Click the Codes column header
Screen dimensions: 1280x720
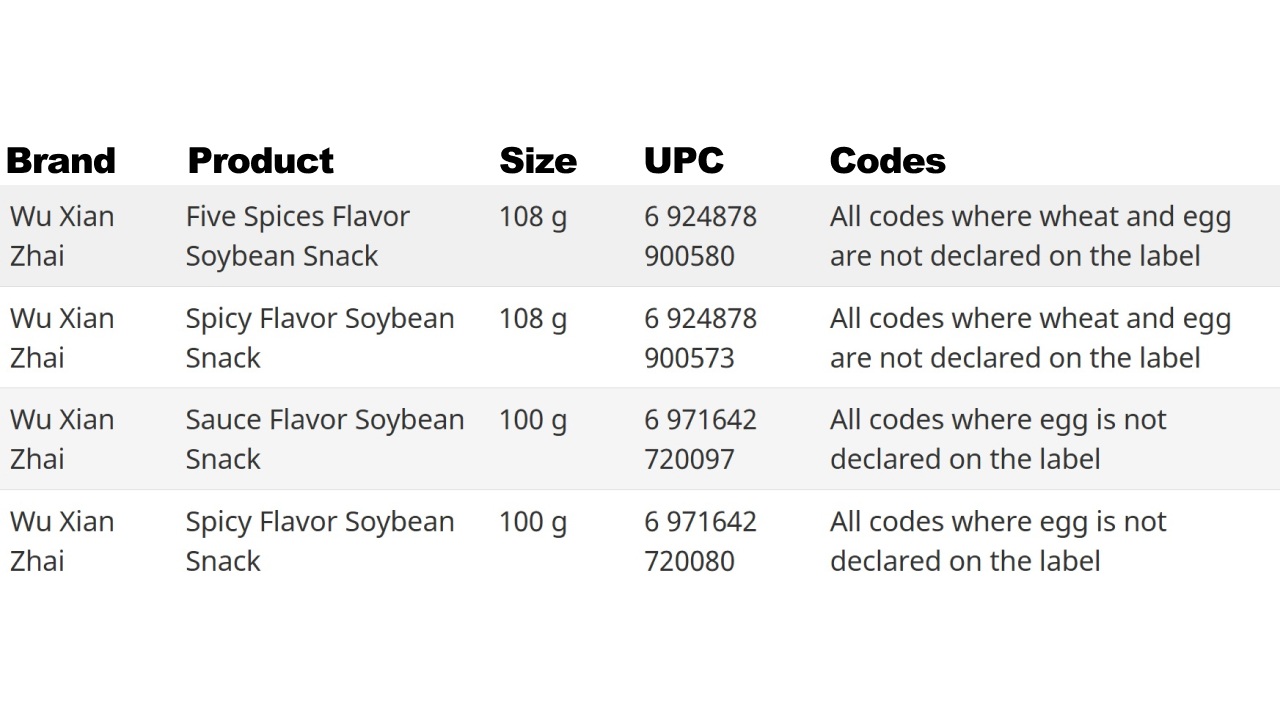coord(887,160)
